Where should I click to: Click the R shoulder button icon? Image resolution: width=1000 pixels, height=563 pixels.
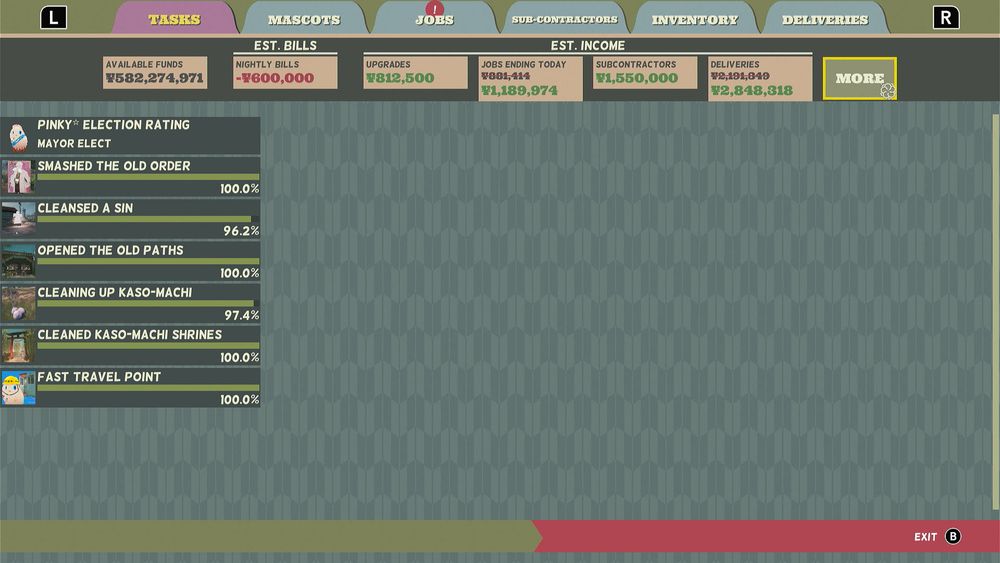946,17
